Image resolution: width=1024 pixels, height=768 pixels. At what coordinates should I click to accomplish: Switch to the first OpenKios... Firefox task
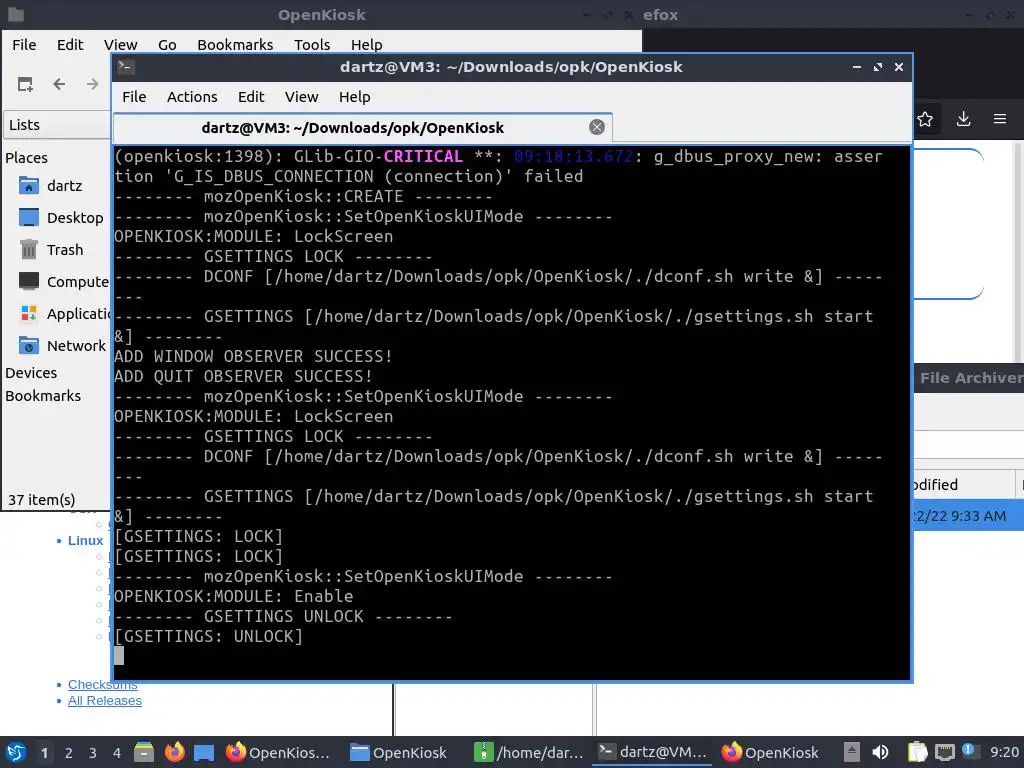click(278, 752)
